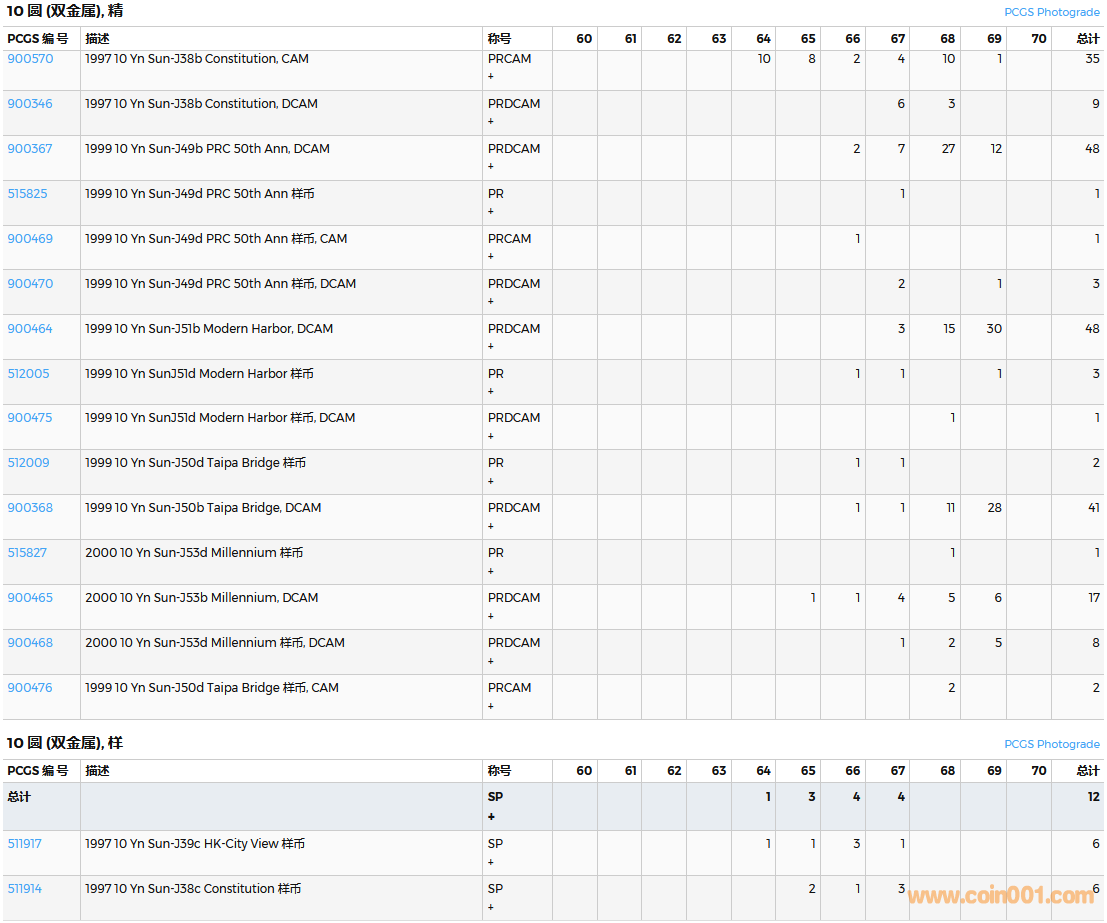Expand the plus under PRDCAM for 900346
The image size is (1107, 923).
click(x=490, y=122)
